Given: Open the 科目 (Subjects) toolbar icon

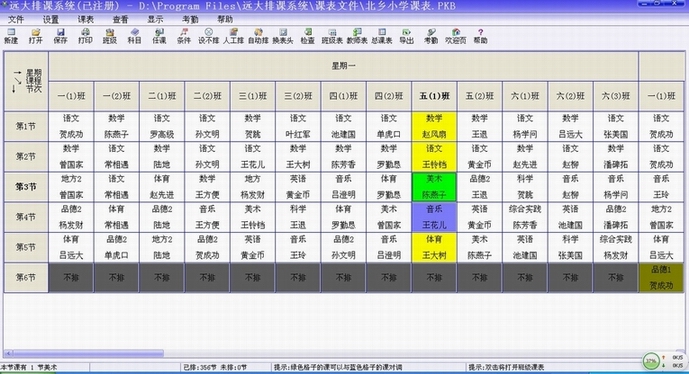Looking at the screenshot, I should 134,36.
